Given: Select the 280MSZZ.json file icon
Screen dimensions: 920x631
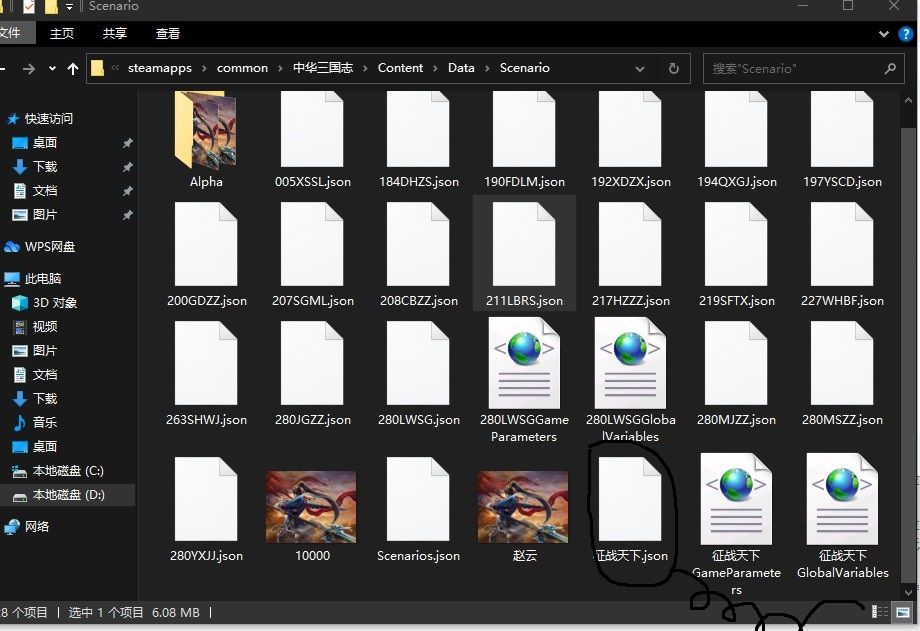Looking at the screenshot, I should (842, 363).
